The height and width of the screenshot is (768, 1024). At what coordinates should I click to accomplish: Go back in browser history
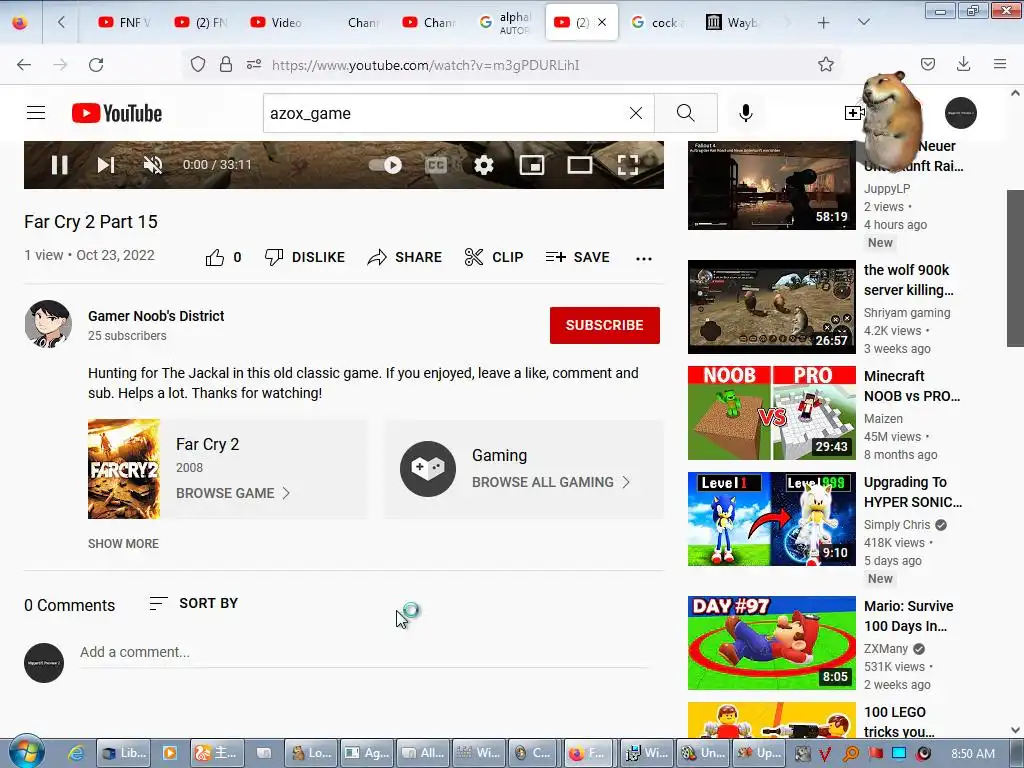(x=24, y=64)
